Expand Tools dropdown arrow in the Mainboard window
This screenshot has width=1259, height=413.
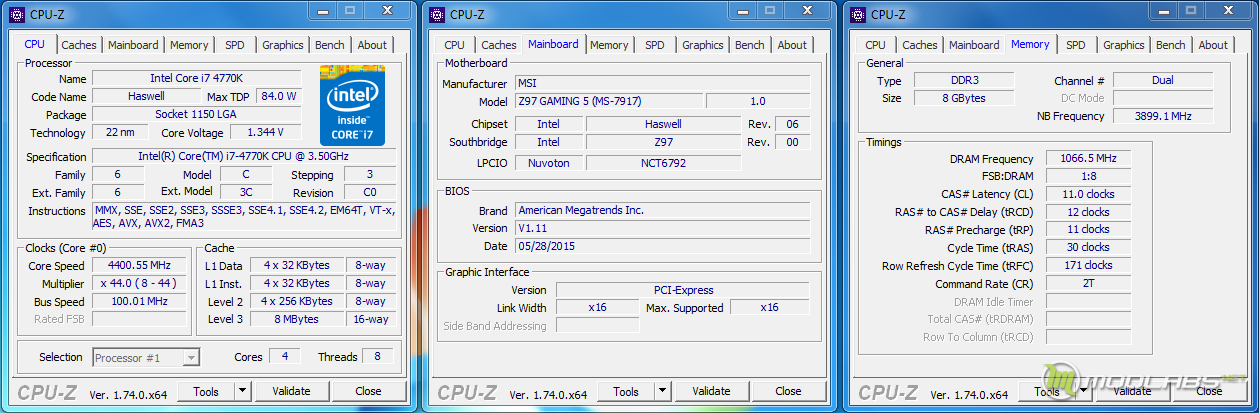click(x=663, y=391)
